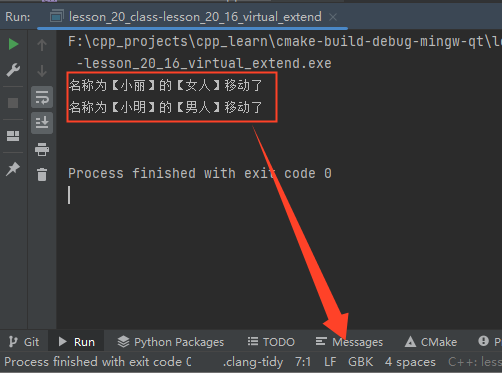
Task: Toggle soft-wrap for console output
Action: (x=42, y=97)
